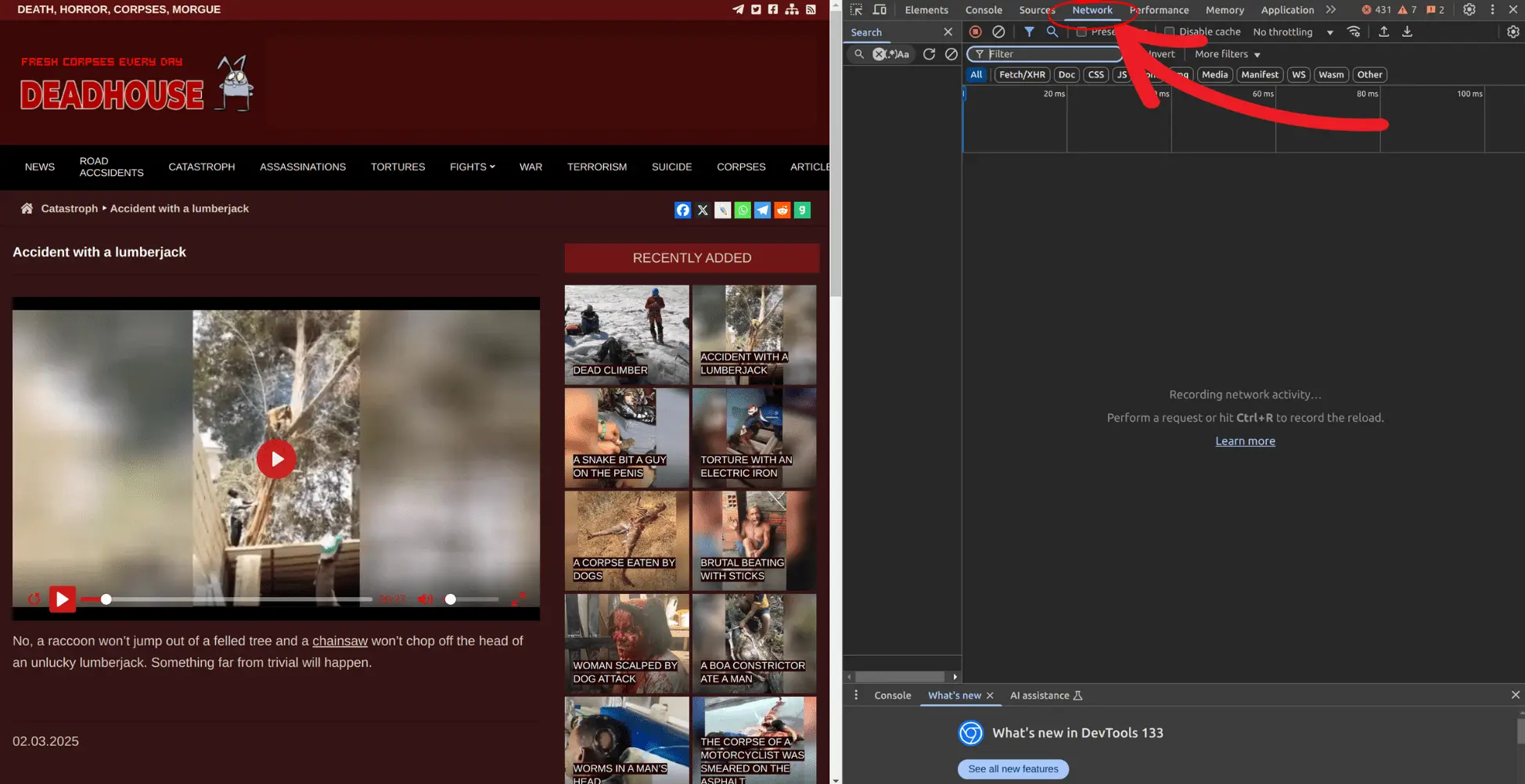This screenshot has width=1525, height=784.
Task: Open the Application tab
Action: pyautogui.click(x=1287, y=9)
